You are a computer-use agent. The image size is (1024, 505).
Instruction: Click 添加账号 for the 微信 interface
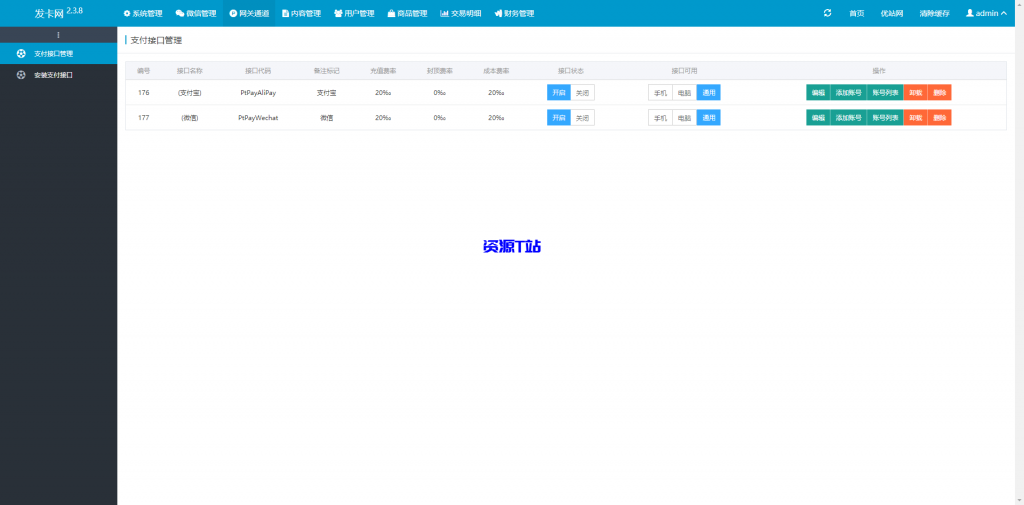848,117
